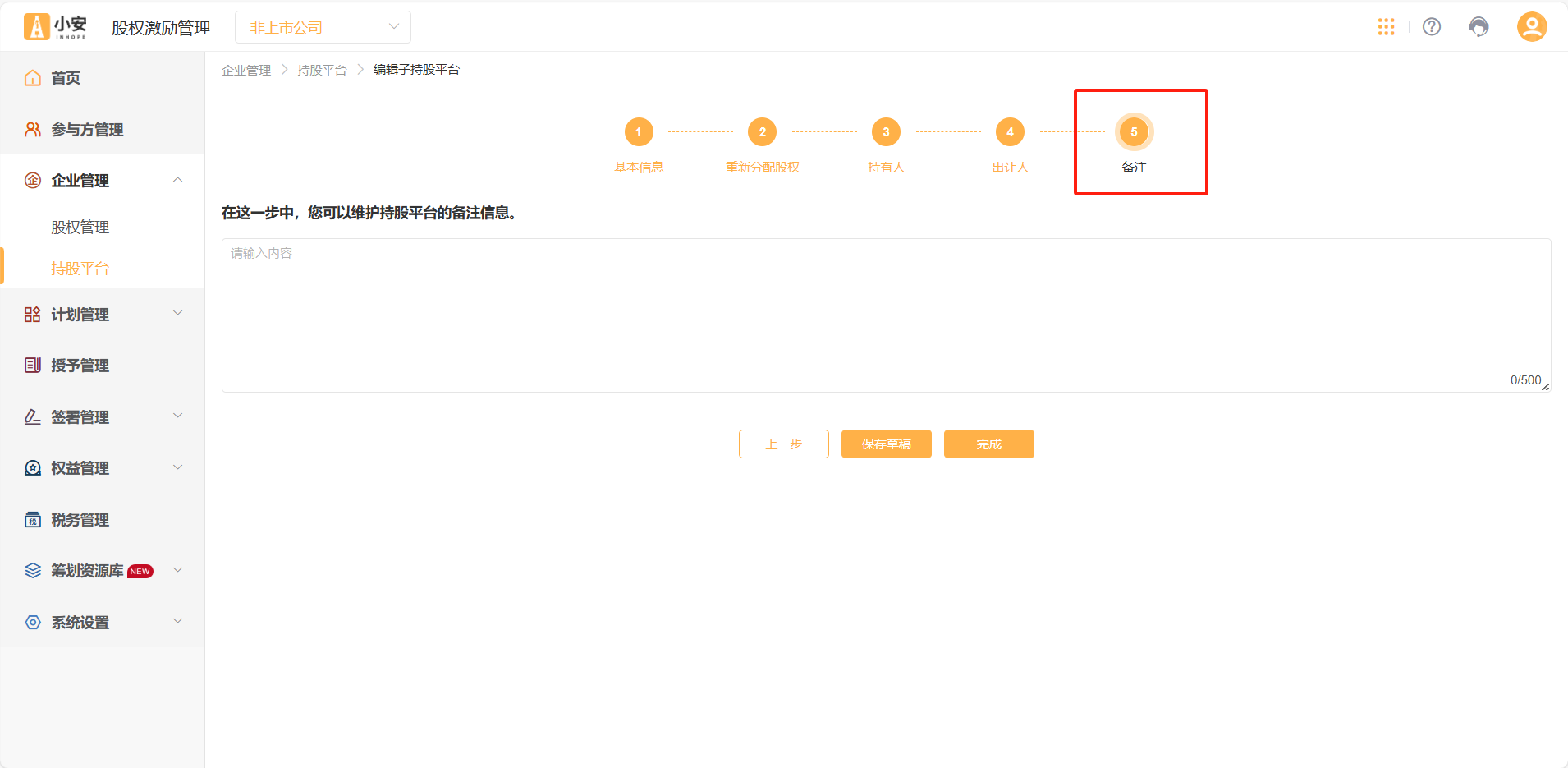
Task: Click the 参与方管理 people icon
Action: tap(33, 130)
